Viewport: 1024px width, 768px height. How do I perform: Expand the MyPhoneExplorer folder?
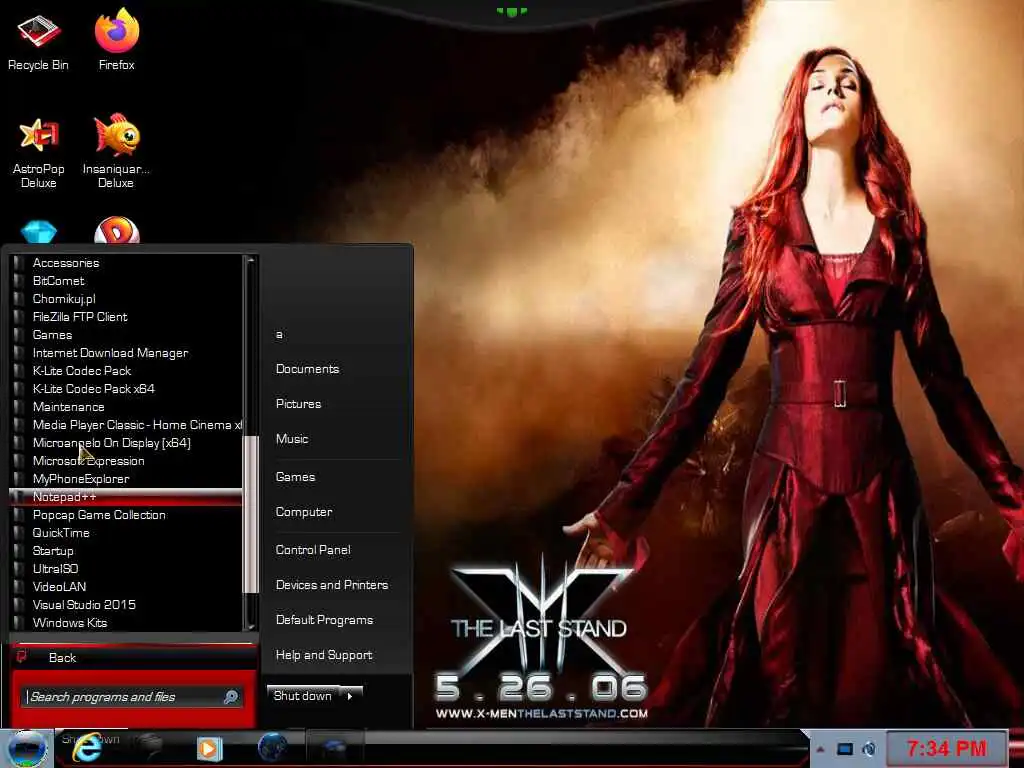pos(125,479)
